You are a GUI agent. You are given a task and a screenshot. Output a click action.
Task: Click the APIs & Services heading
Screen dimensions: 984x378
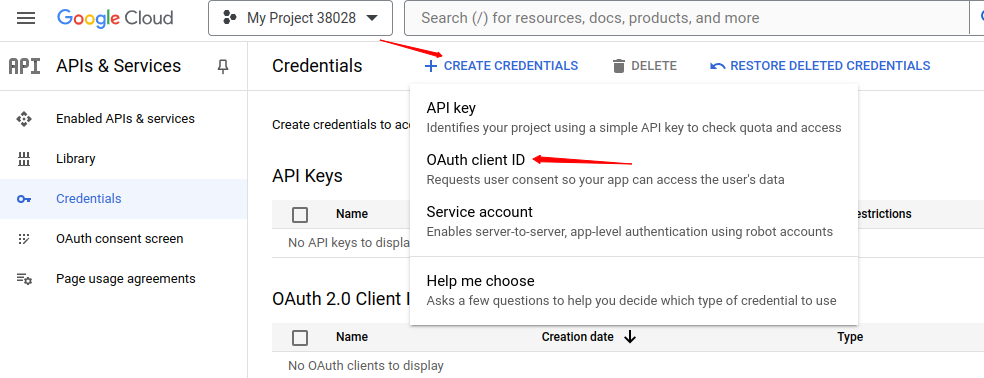[x=119, y=66]
